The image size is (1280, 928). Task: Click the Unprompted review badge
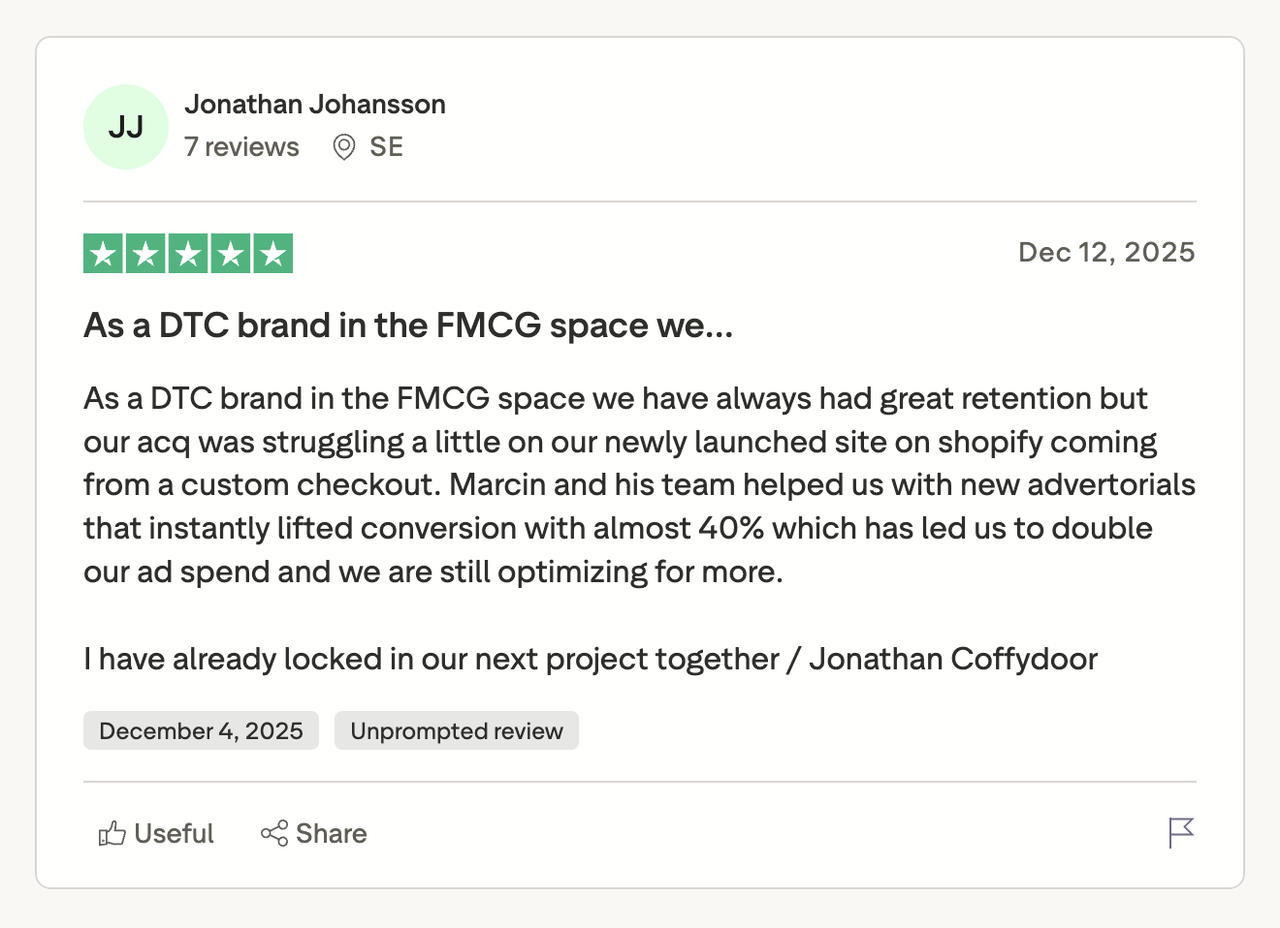456,731
